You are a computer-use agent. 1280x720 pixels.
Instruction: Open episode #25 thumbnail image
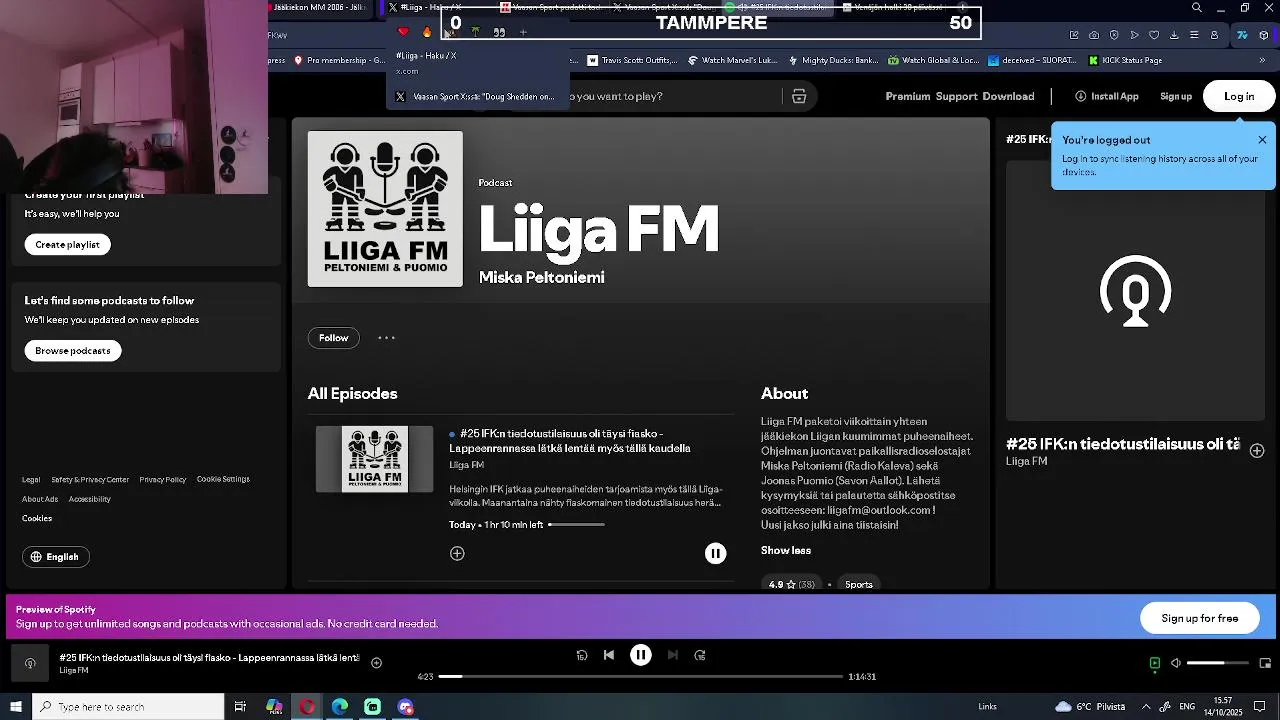point(375,459)
